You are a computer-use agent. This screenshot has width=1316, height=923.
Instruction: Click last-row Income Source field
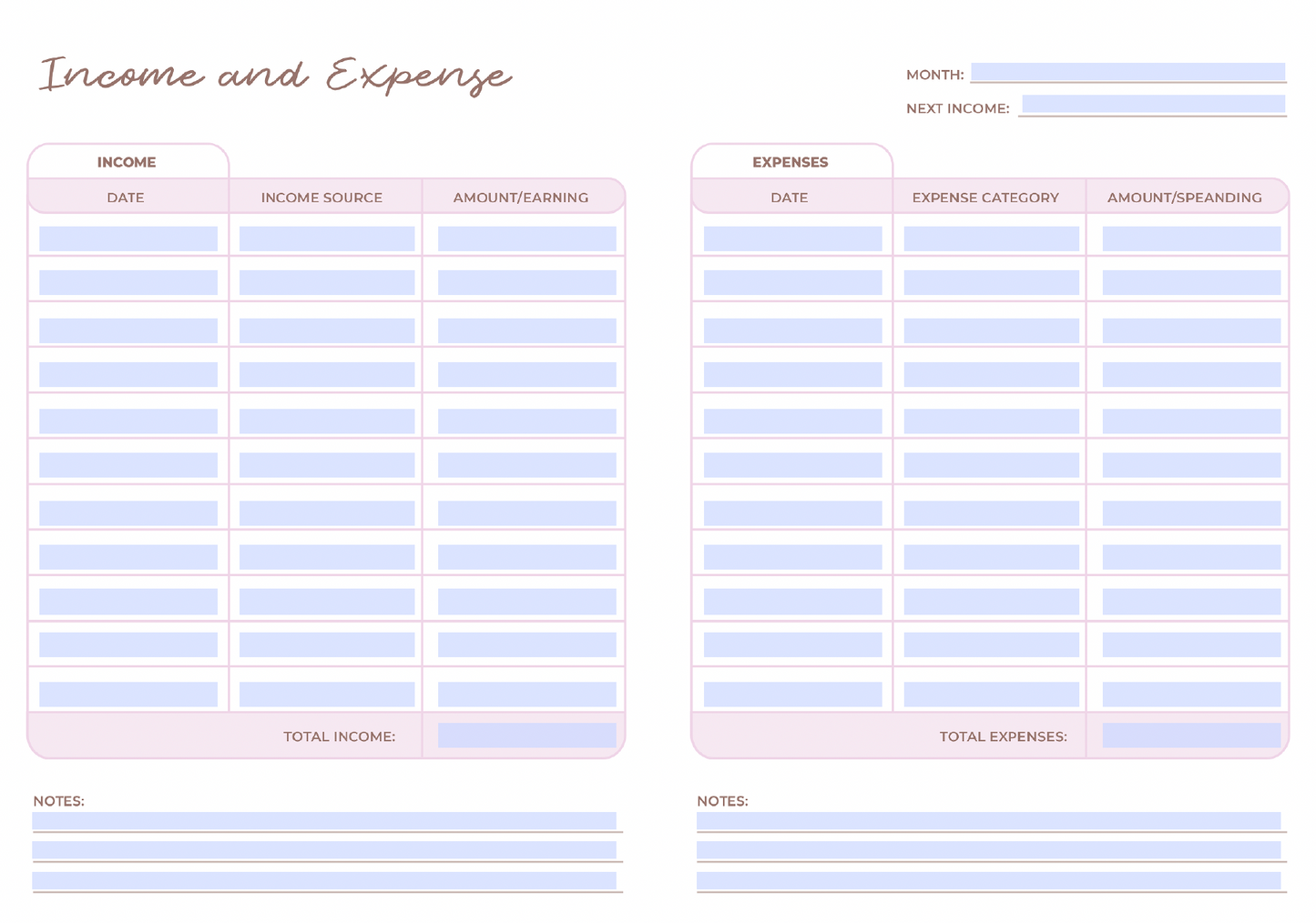(327, 695)
